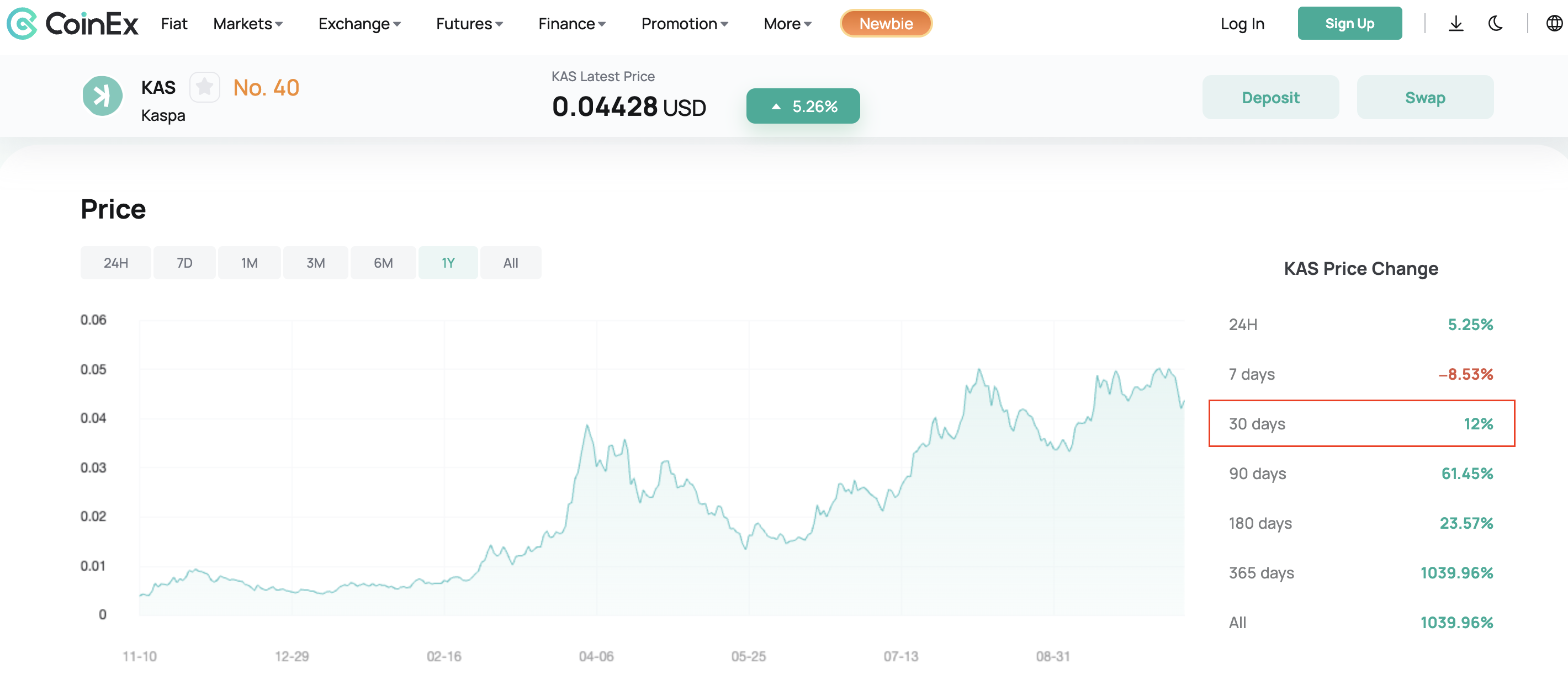This screenshot has width=1568, height=691.
Task: Open the Futures dropdown
Action: point(469,24)
